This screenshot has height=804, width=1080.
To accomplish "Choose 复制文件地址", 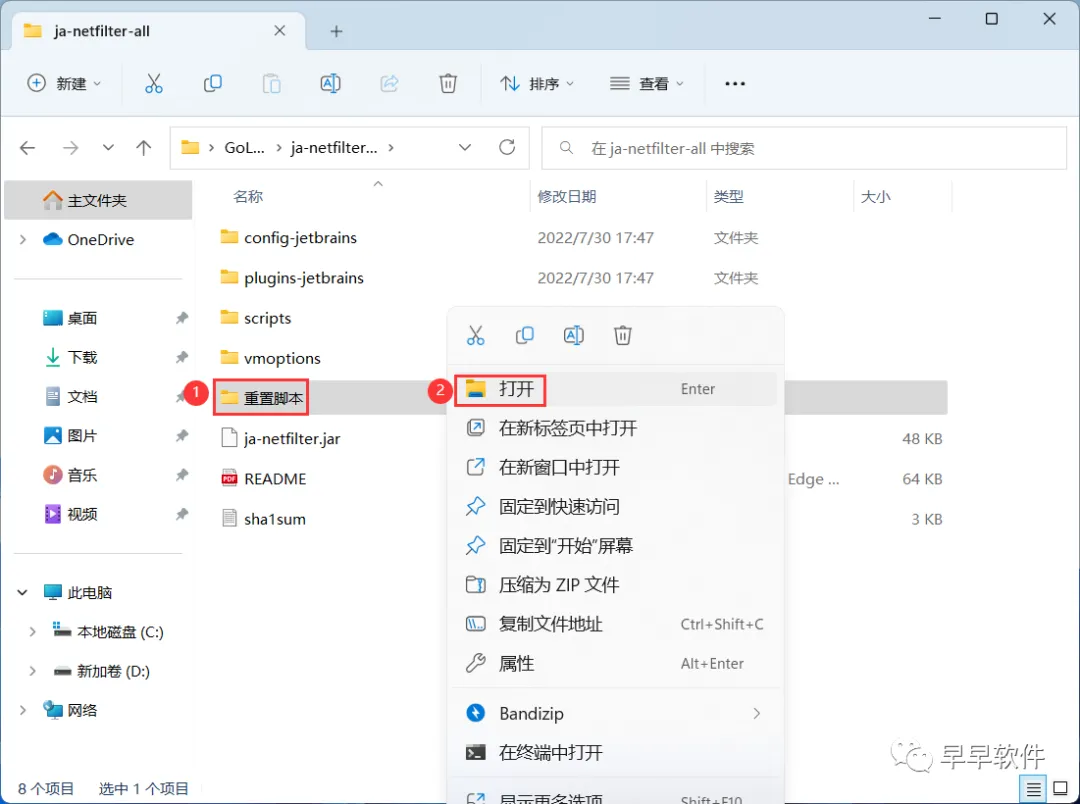I will pos(616,624).
